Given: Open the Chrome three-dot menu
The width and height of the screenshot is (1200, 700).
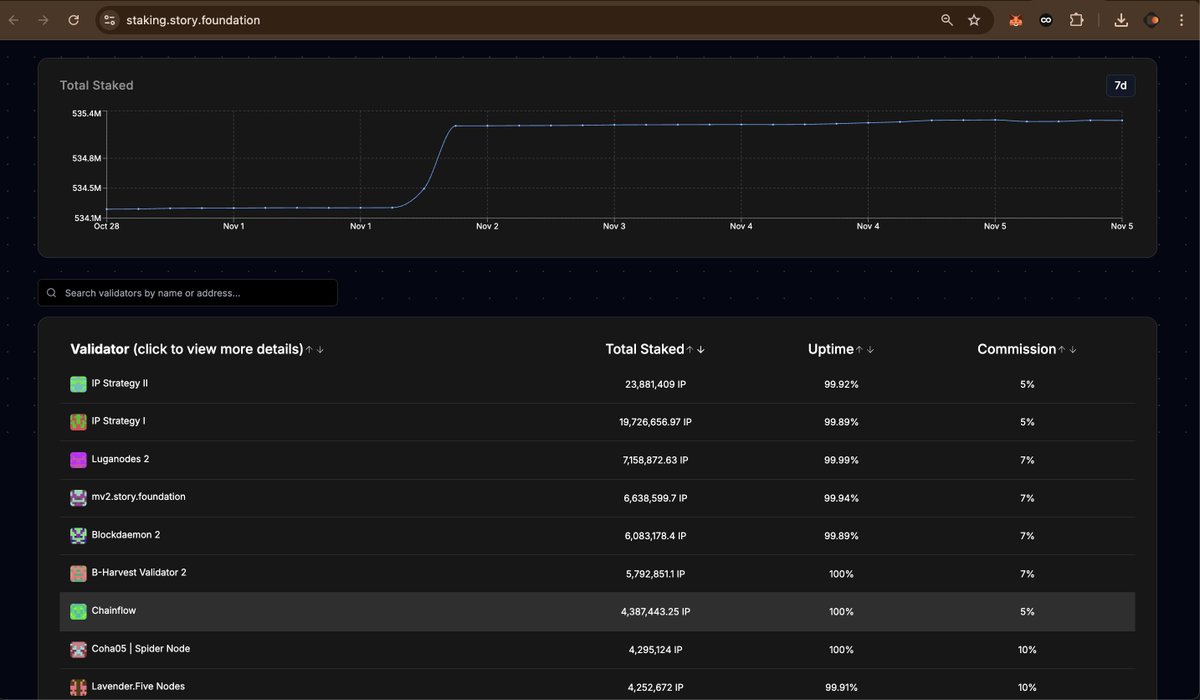Looking at the screenshot, I should (1182, 19).
